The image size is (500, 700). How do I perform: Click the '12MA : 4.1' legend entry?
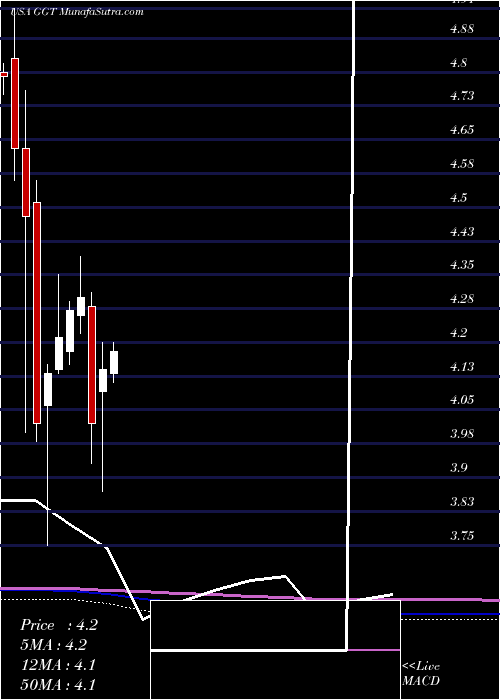pos(58,665)
